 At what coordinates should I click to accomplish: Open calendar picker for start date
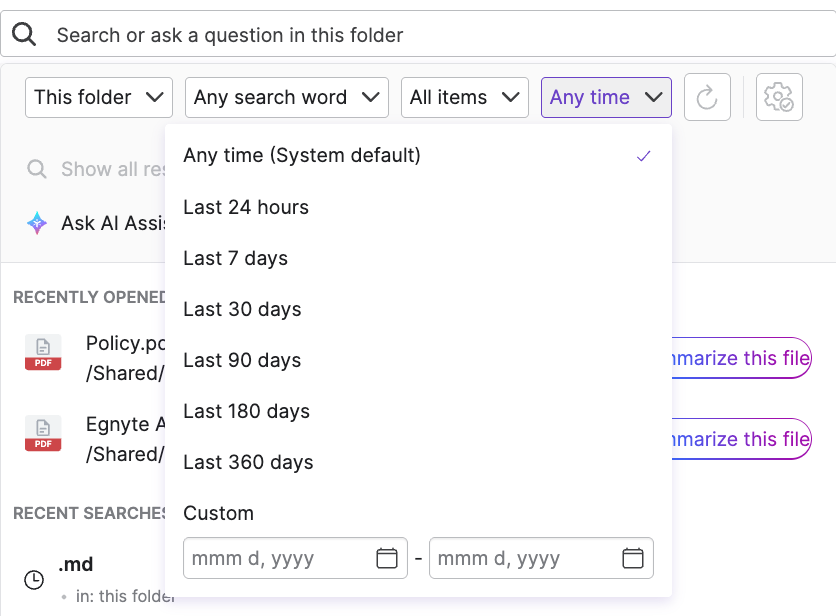(x=387, y=558)
